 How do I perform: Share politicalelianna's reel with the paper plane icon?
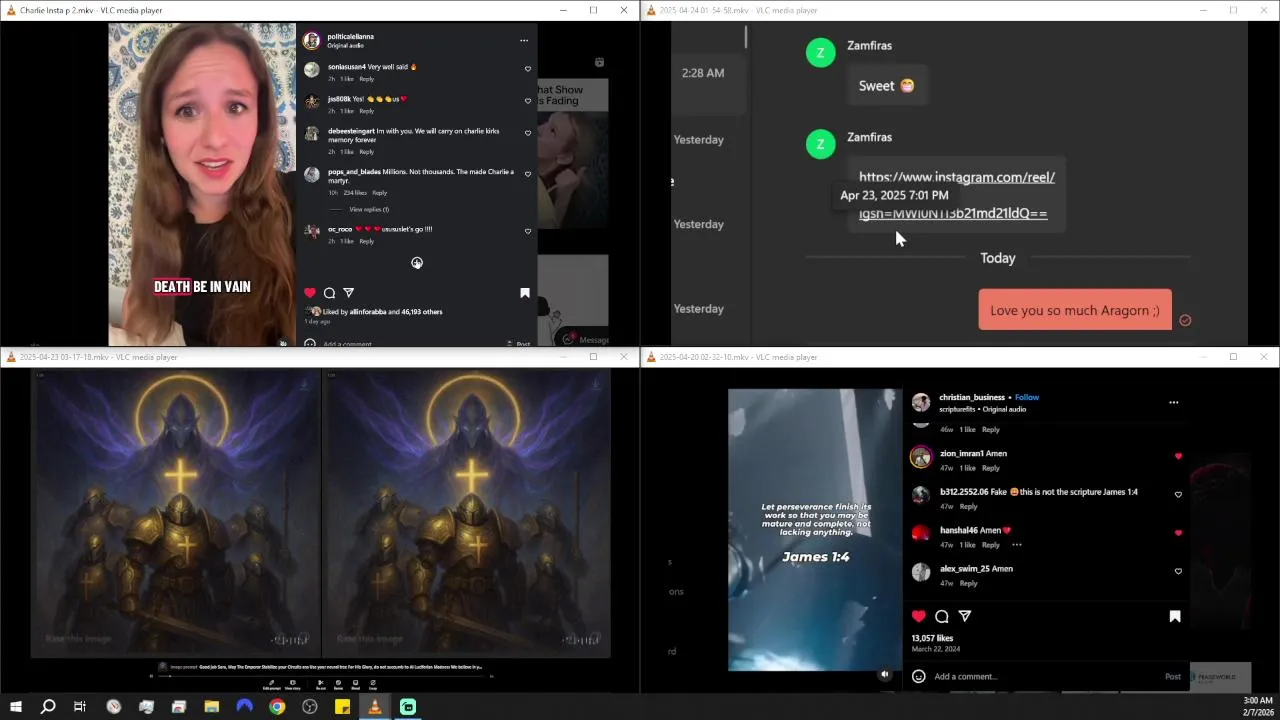click(348, 293)
